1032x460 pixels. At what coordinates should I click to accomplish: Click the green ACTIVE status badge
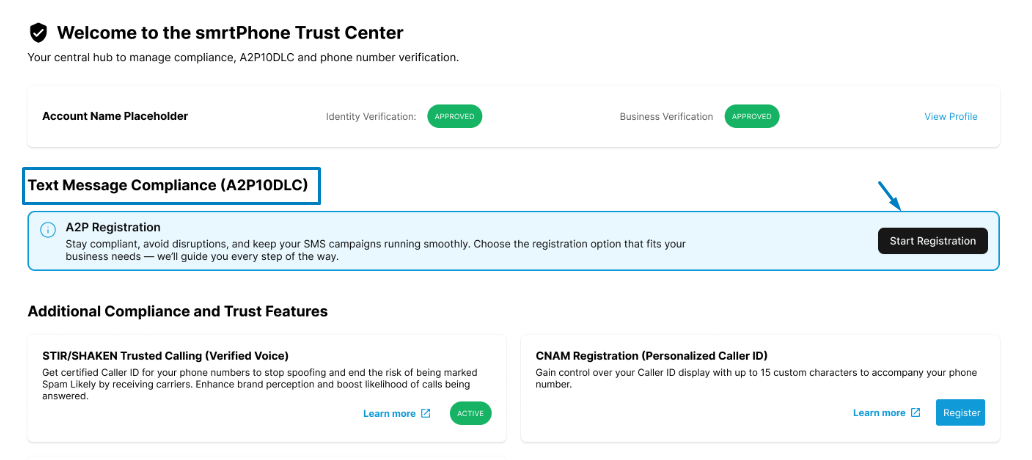(x=471, y=413)
